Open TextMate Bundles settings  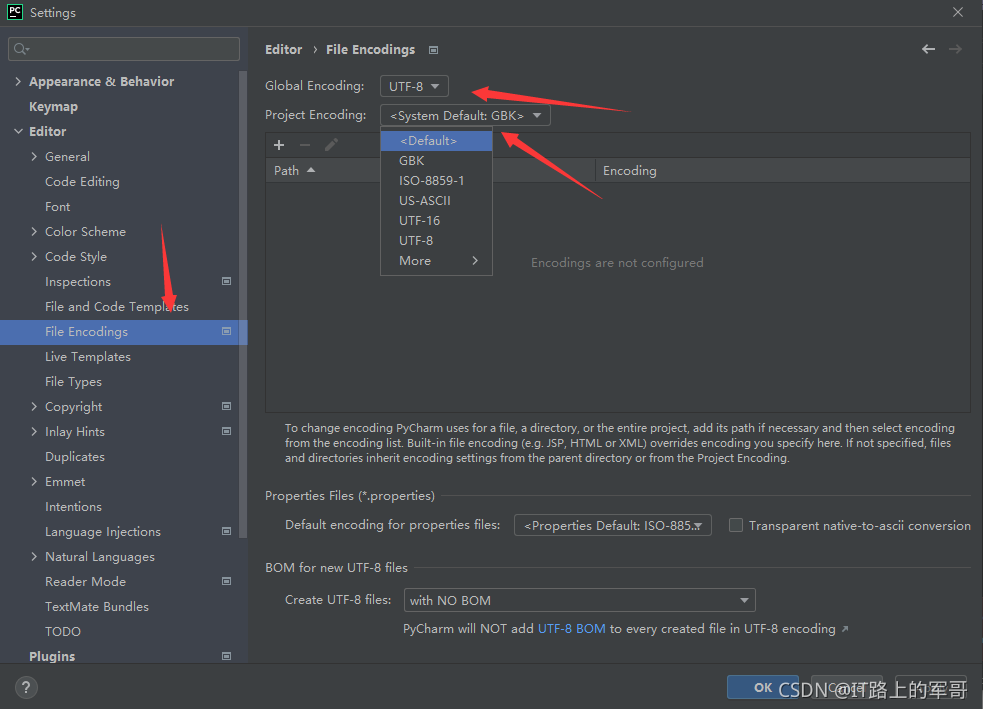97,606
